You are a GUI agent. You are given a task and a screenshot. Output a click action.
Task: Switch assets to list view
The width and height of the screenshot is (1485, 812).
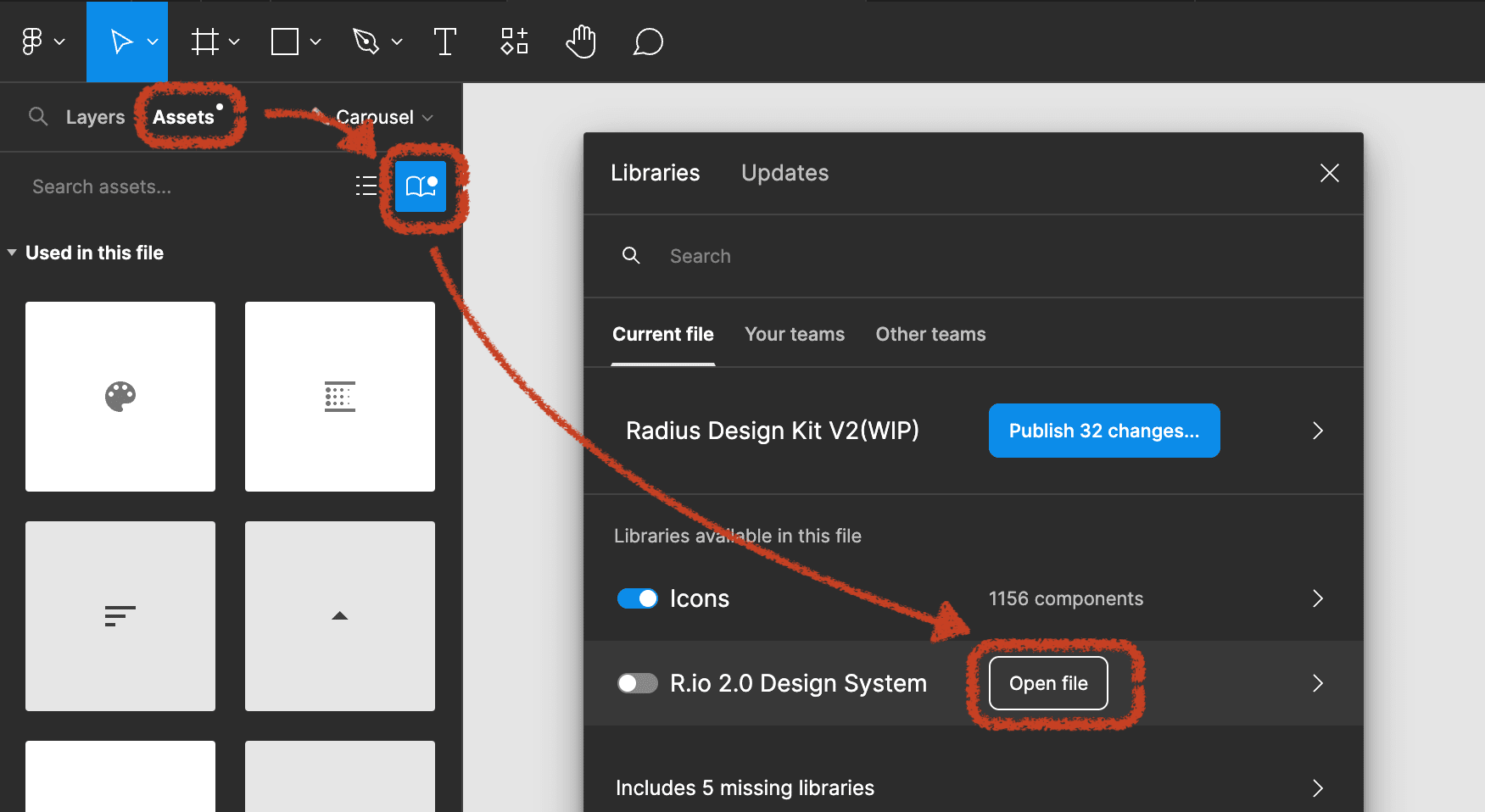click(366, 186)
